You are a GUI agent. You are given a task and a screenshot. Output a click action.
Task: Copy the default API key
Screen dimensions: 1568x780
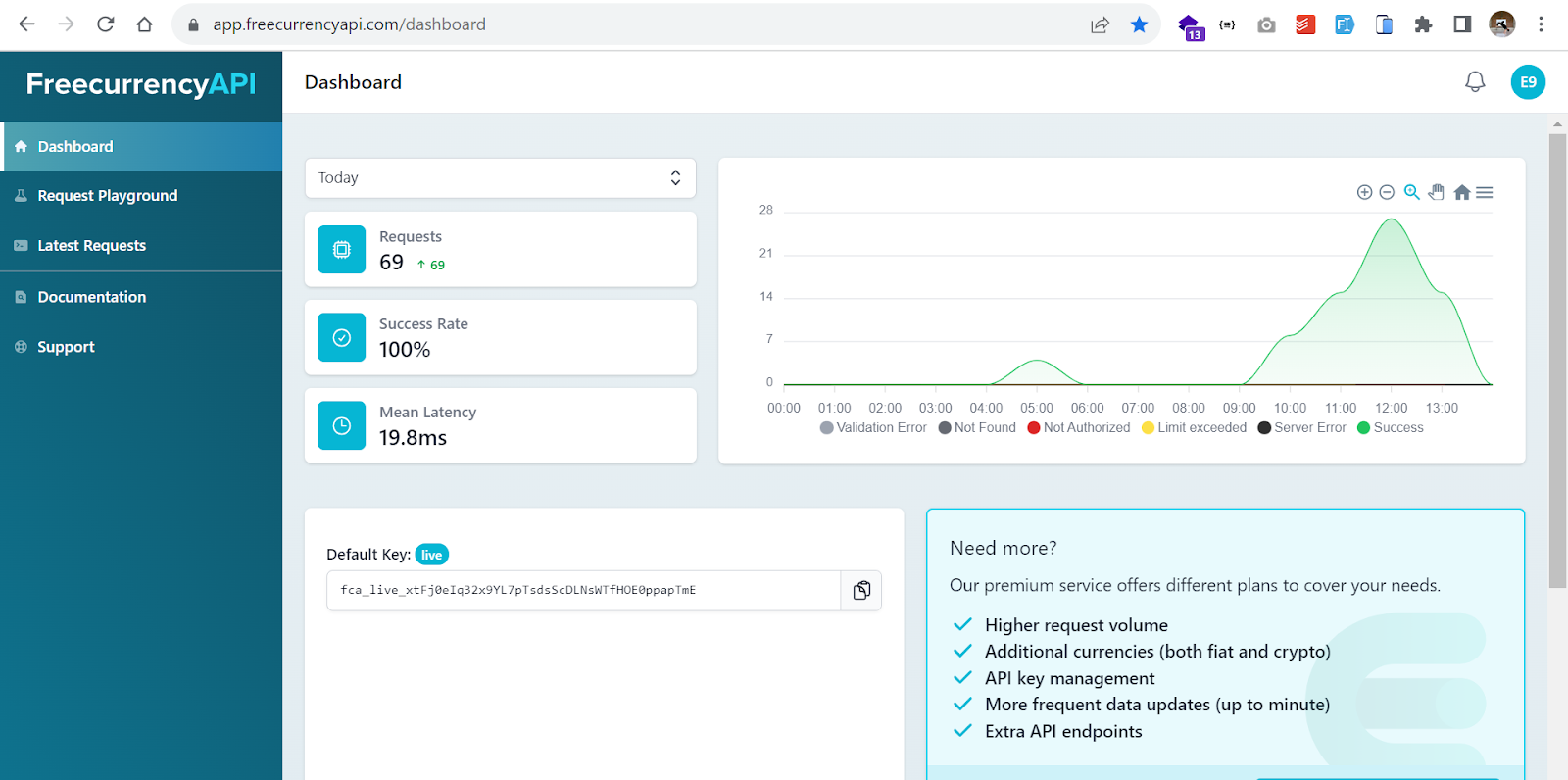861,590
